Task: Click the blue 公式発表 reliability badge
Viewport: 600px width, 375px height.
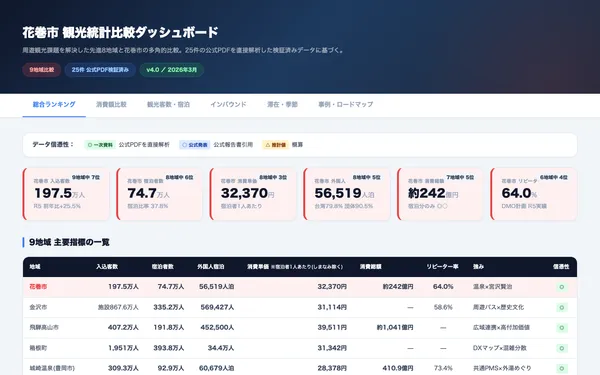Action: point(195,145)
